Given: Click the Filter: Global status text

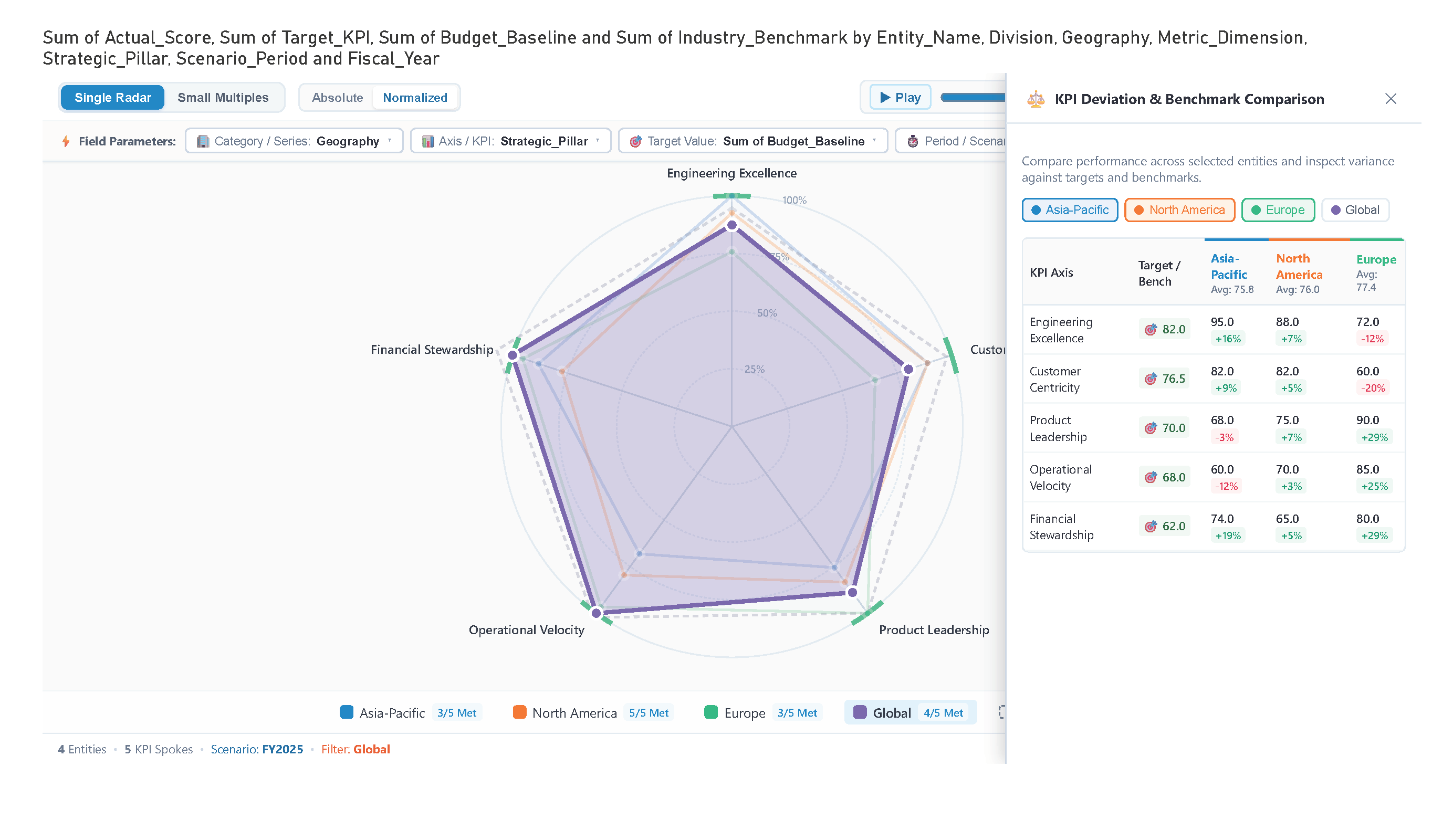Looking at the screenshot, I should pyautogui.click(x=356, y=750).
